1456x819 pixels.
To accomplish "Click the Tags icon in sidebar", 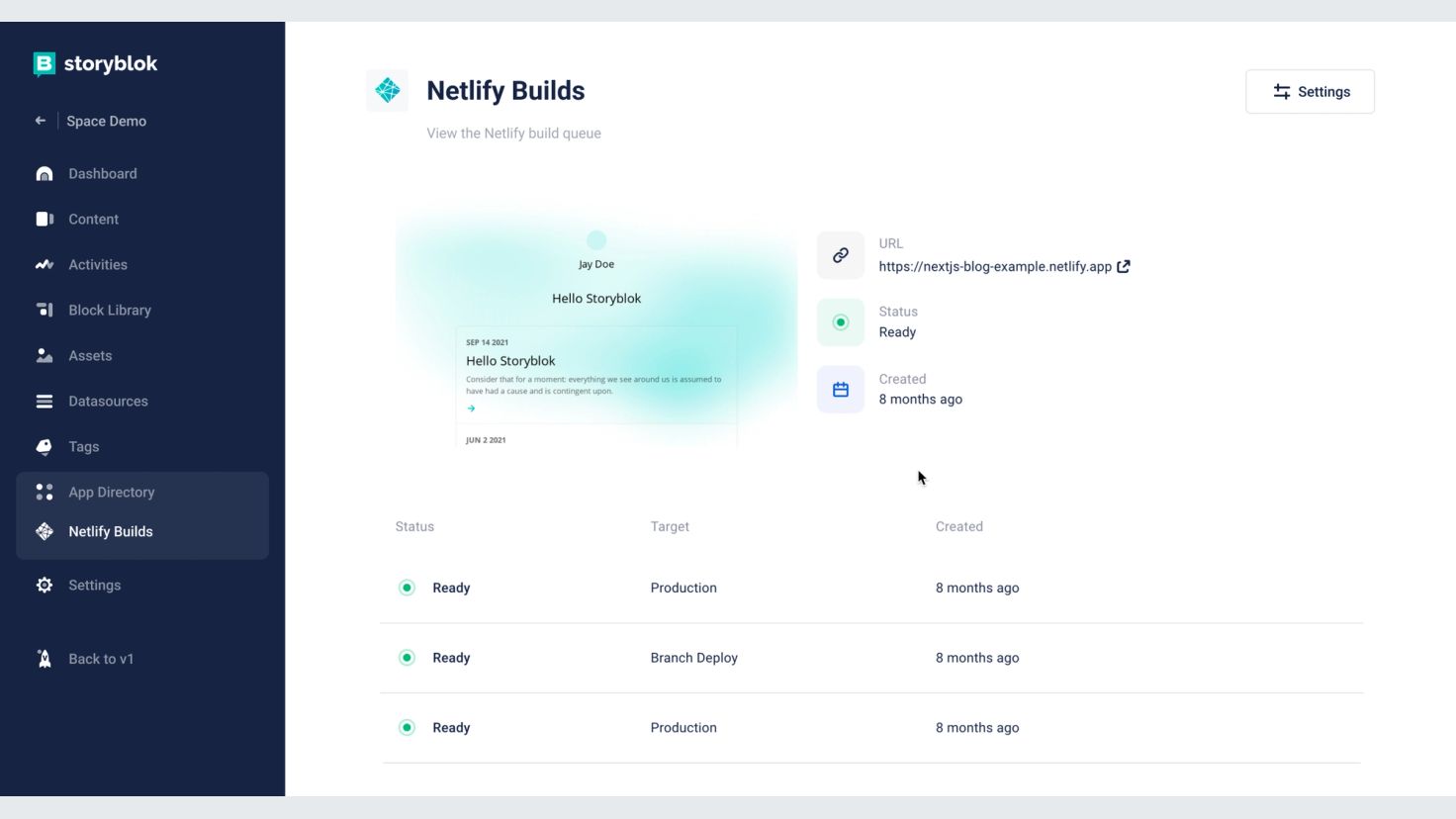I will (45, 447).
